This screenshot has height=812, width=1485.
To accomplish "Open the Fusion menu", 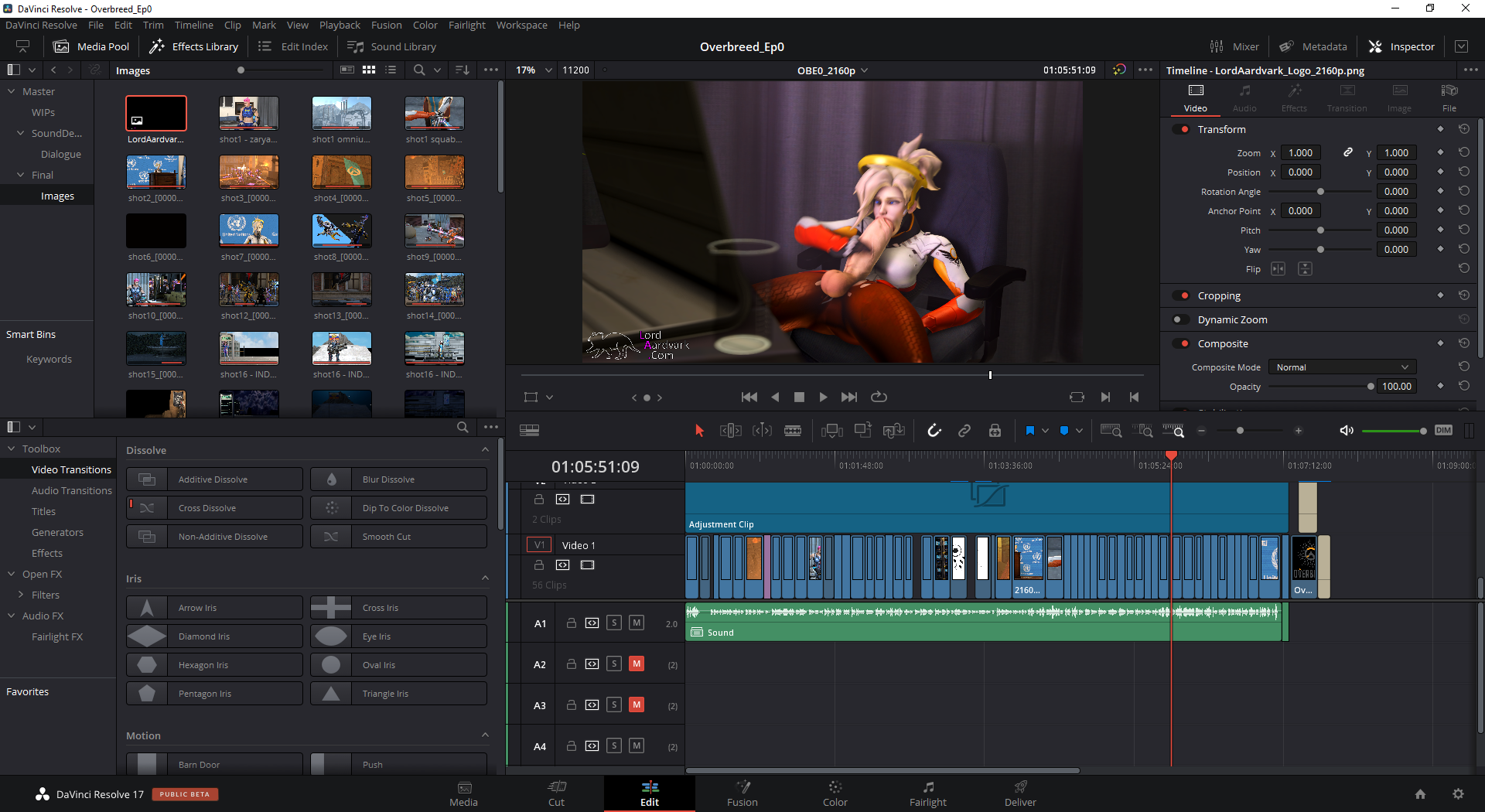I will point(387,25).
